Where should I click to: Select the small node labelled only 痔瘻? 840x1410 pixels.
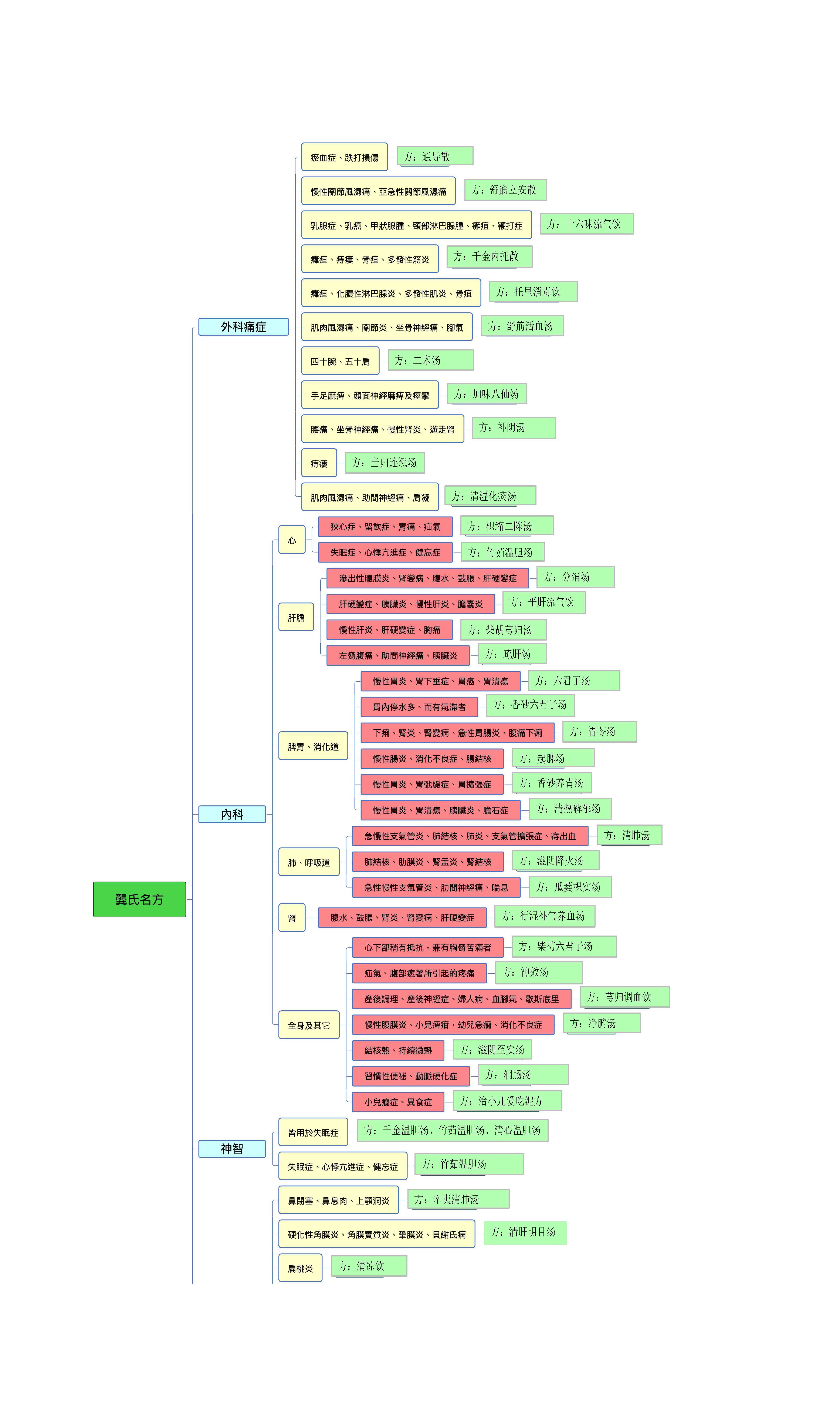(x=319, y=463)
